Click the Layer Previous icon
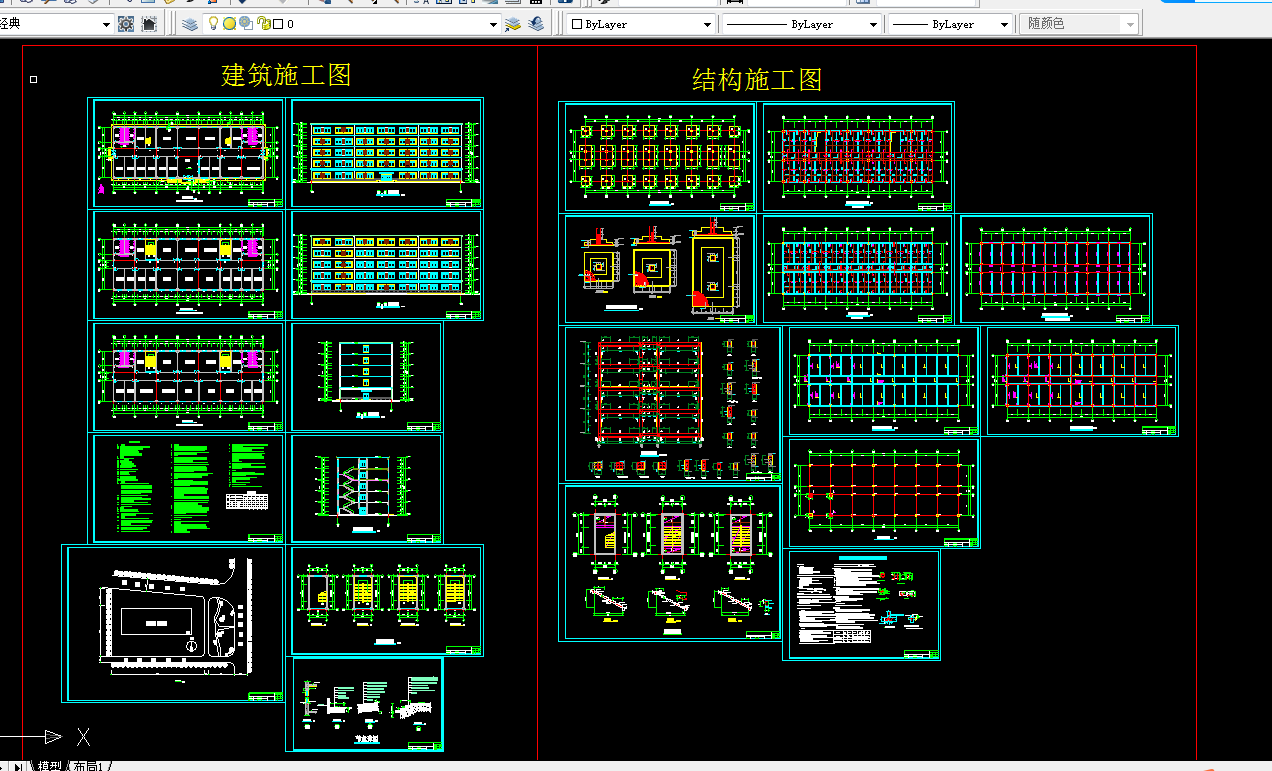Image resolution: width=1272 pixels, height=771 pixels. pyautogui.click(x=537, y=24)
